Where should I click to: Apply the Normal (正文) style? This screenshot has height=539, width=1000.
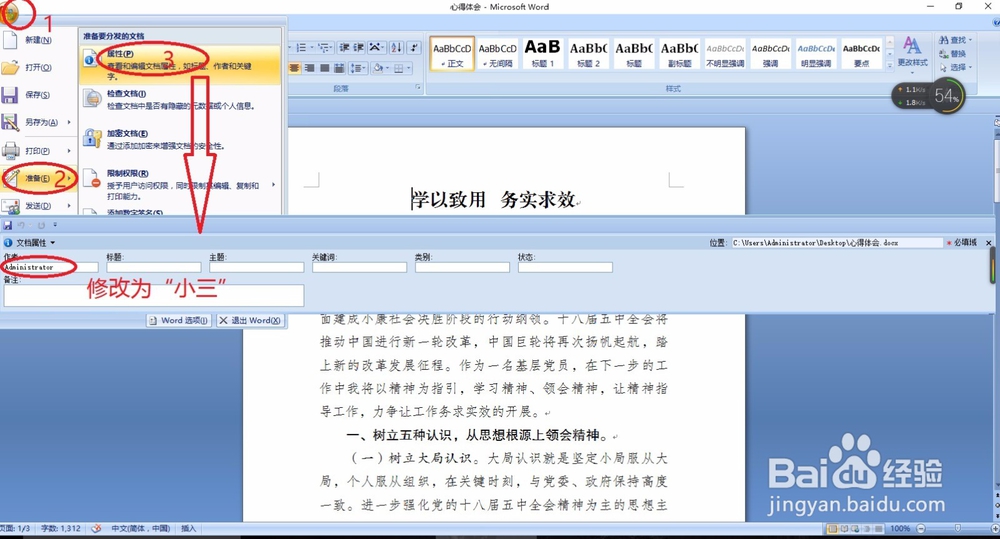click(452, 53)
